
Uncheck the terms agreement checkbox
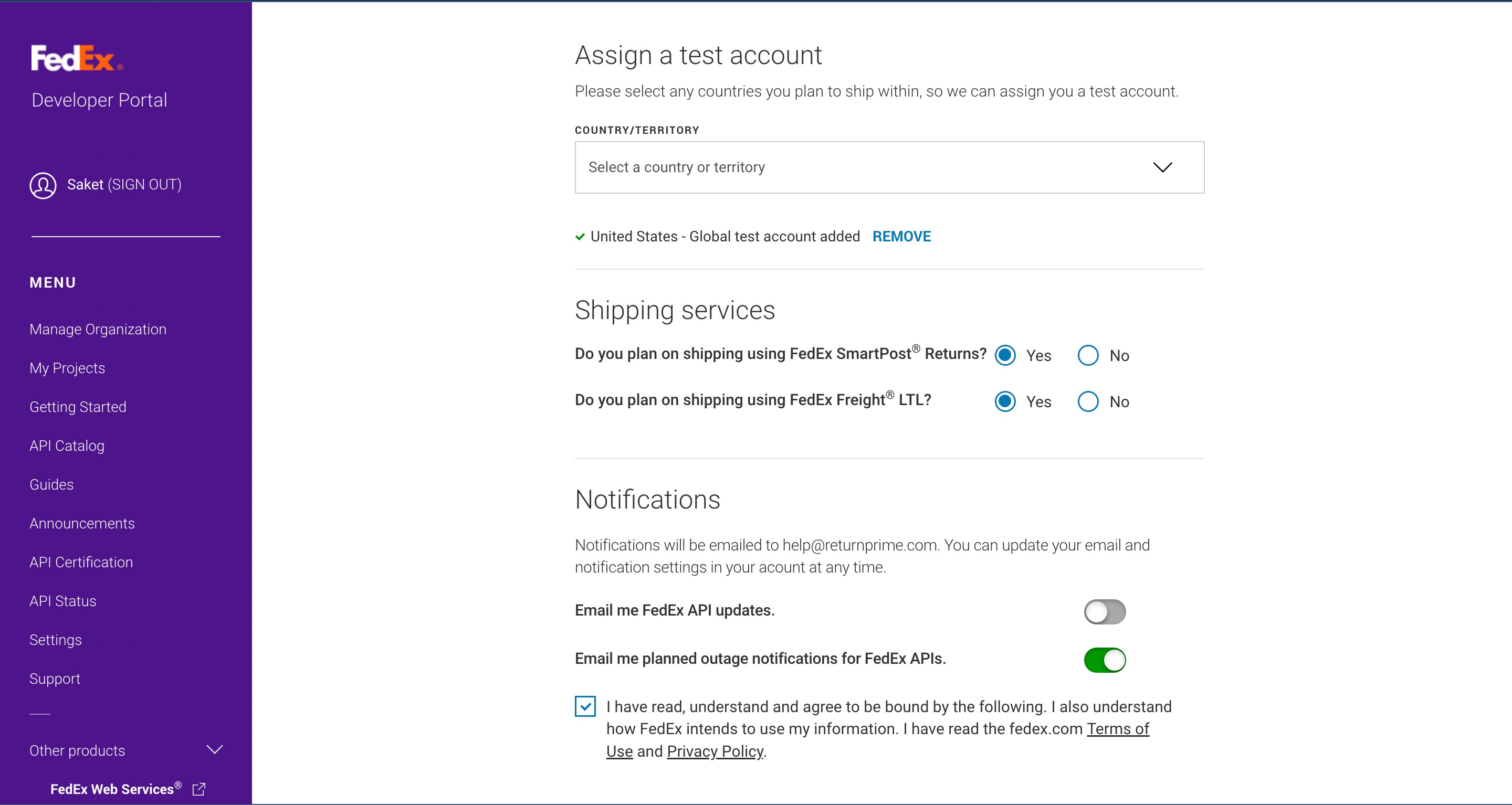coord(585,706)
